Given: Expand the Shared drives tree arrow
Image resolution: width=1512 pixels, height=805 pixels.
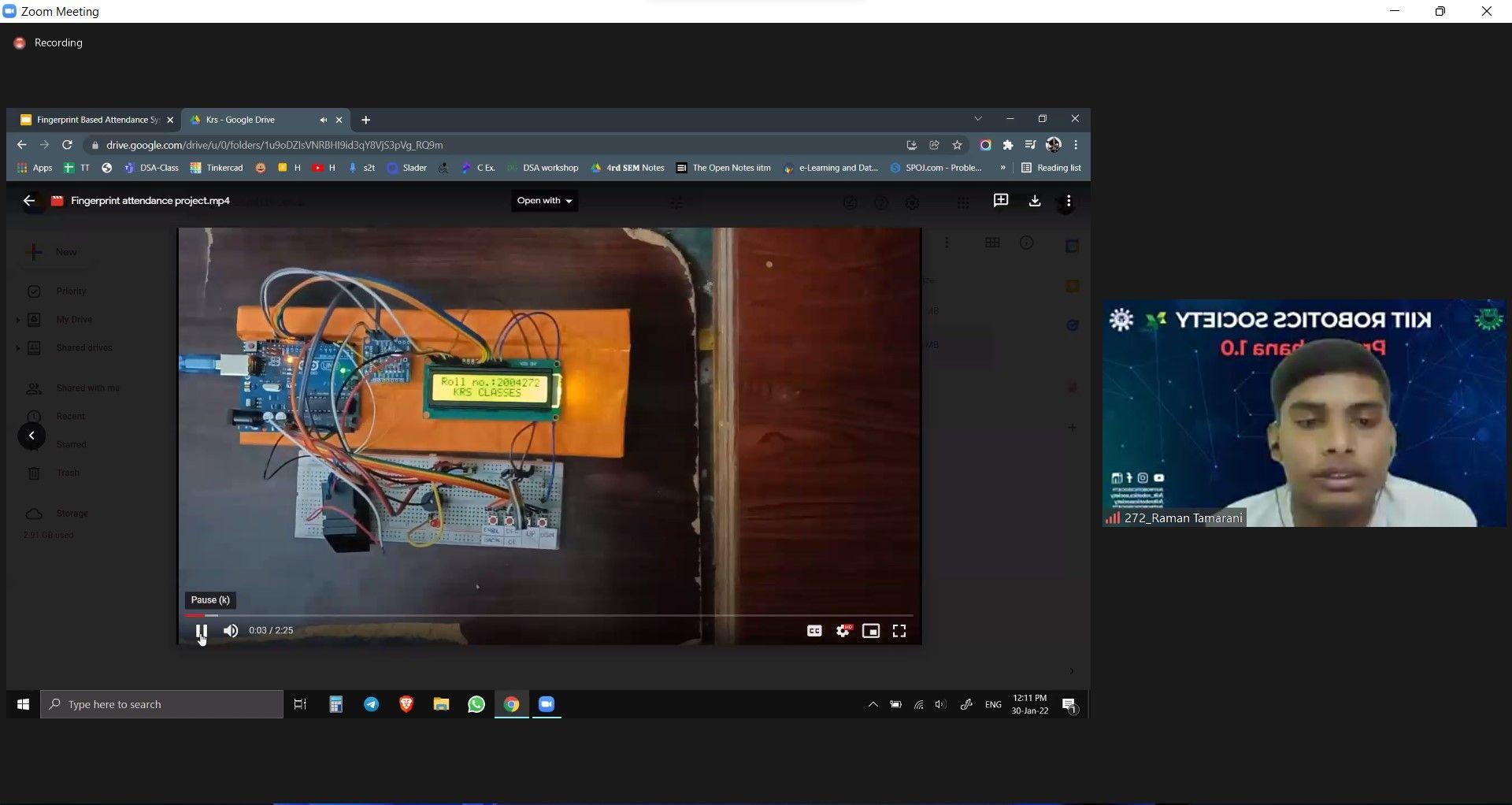Looking at the screenshot, I should [17, 348].
